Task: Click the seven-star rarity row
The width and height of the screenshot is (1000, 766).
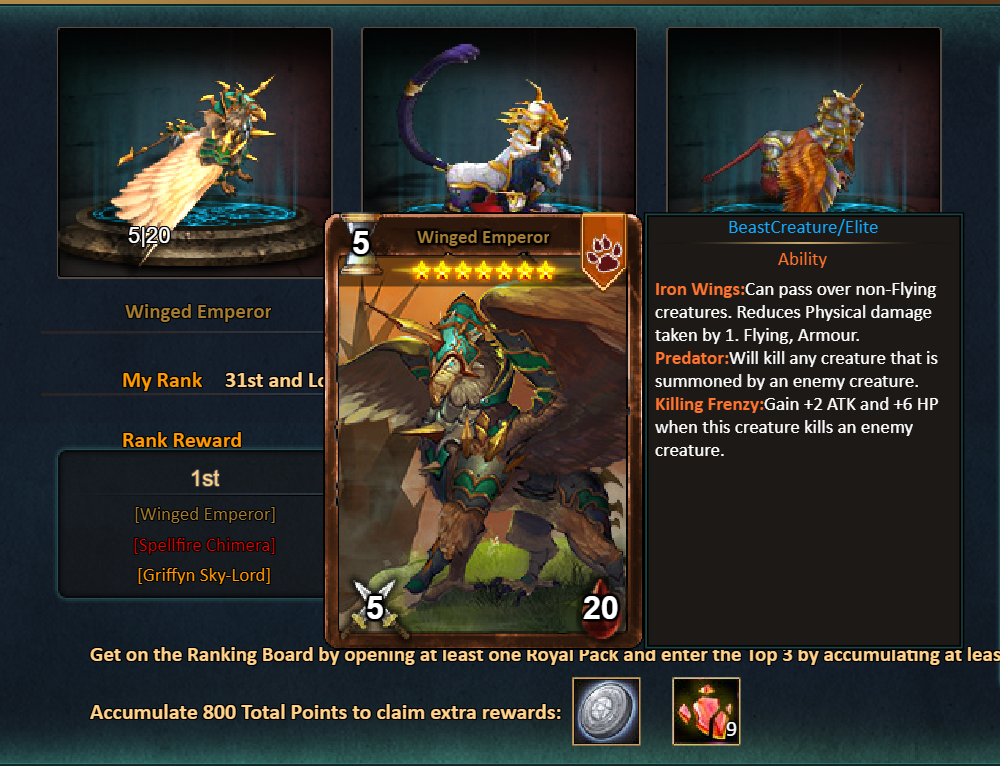Action: [x=483, y=272]
